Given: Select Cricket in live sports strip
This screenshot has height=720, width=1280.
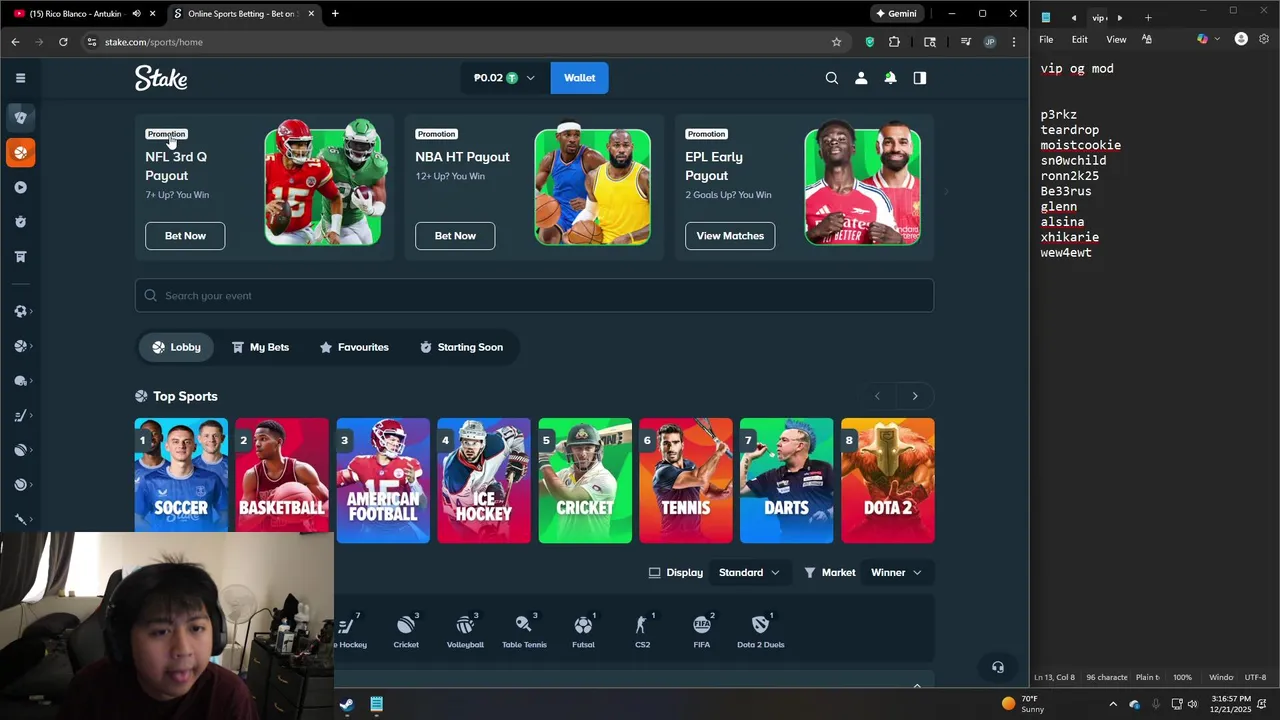Looking at the screenshot, I should pos(406,631).
